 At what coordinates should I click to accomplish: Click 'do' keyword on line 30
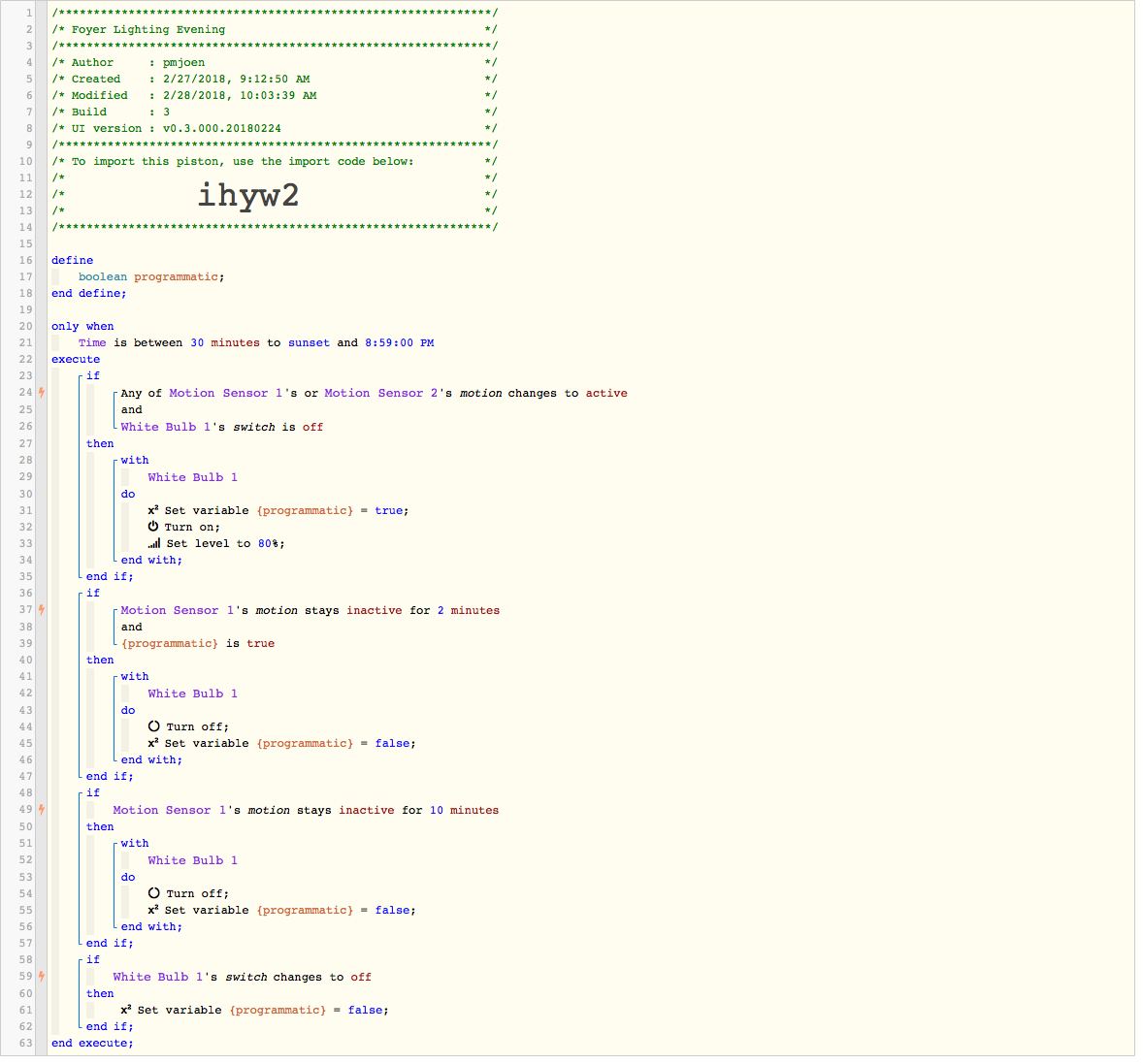[128, 494]
